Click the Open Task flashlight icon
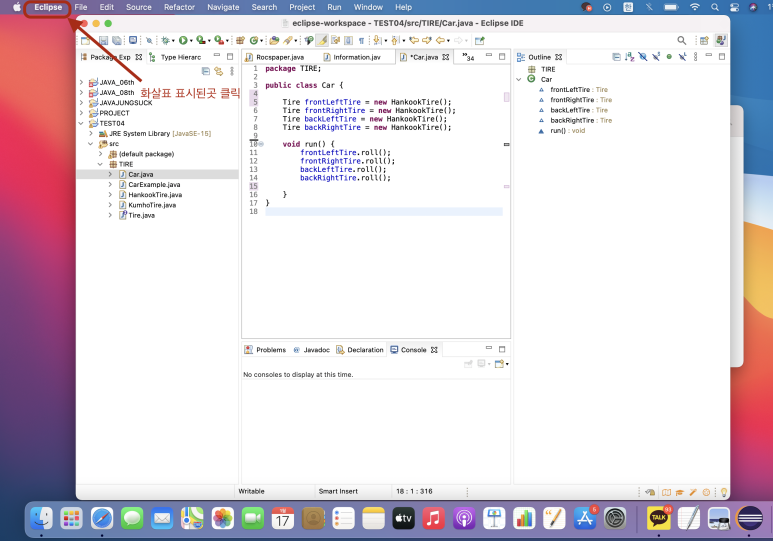The height and width of the screenshot is (541, 773). 287,40
